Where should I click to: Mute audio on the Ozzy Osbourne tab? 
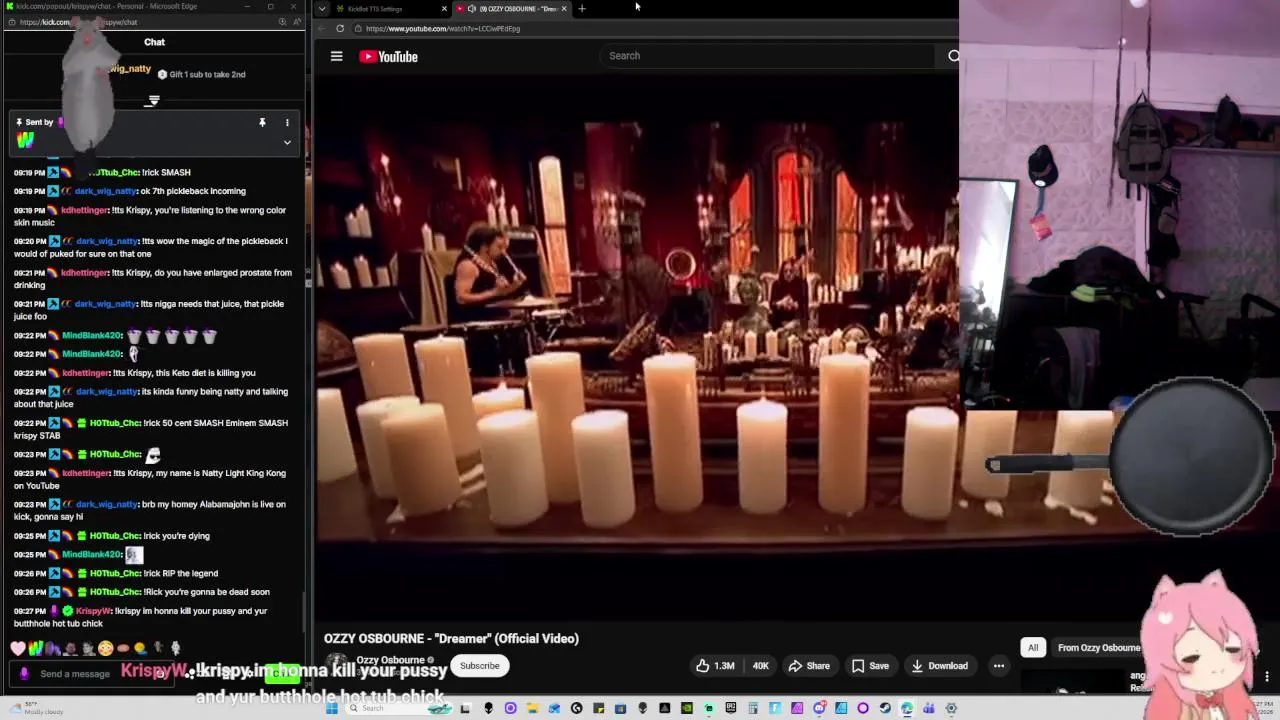point(471,9)
